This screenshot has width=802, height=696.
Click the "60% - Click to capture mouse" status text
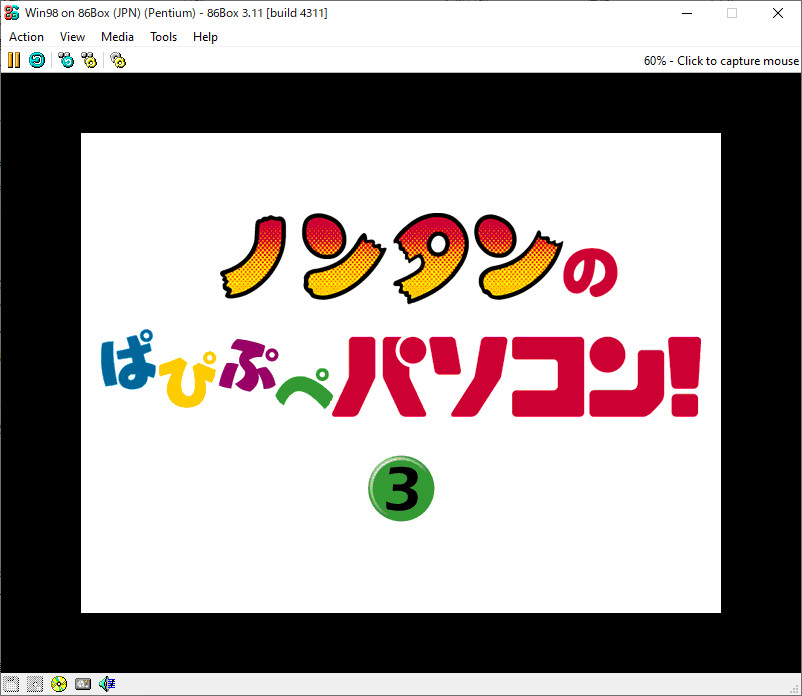click(721, 61)
